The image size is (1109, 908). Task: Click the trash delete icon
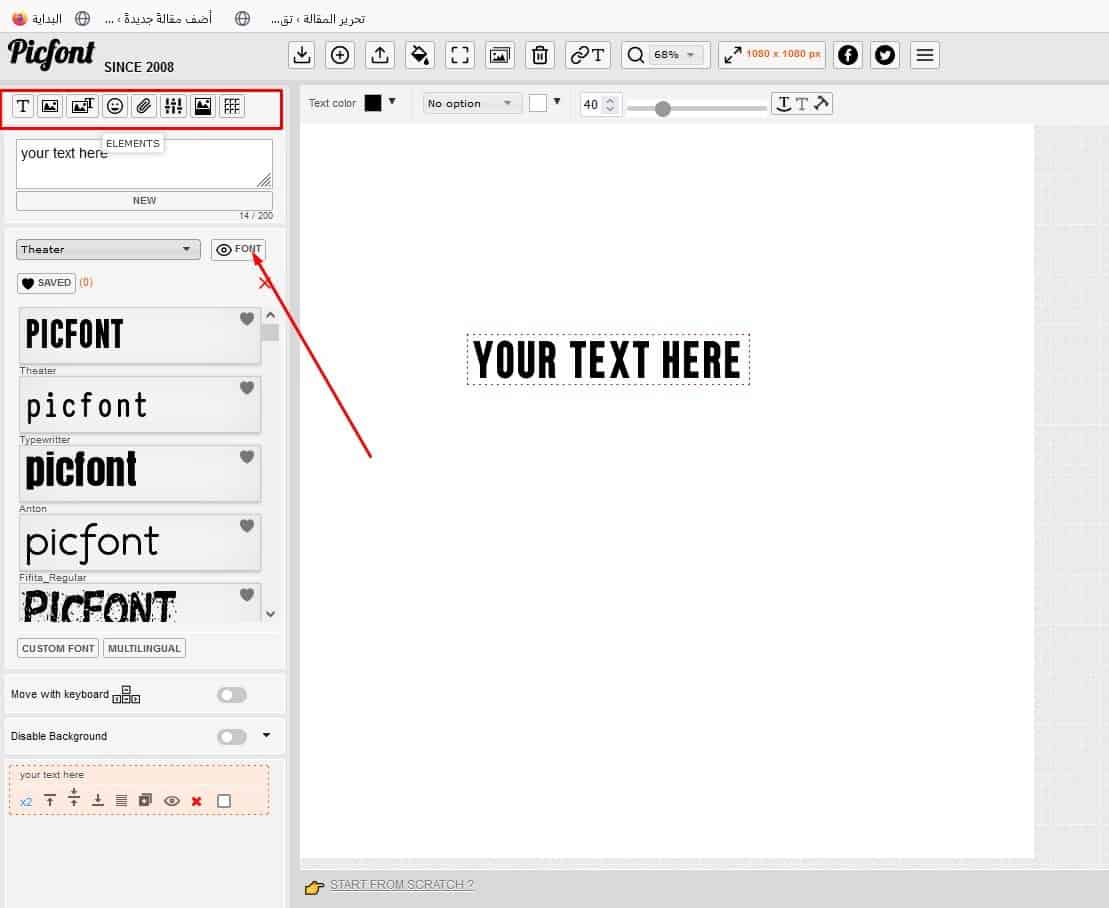click(x=540, y=55)
